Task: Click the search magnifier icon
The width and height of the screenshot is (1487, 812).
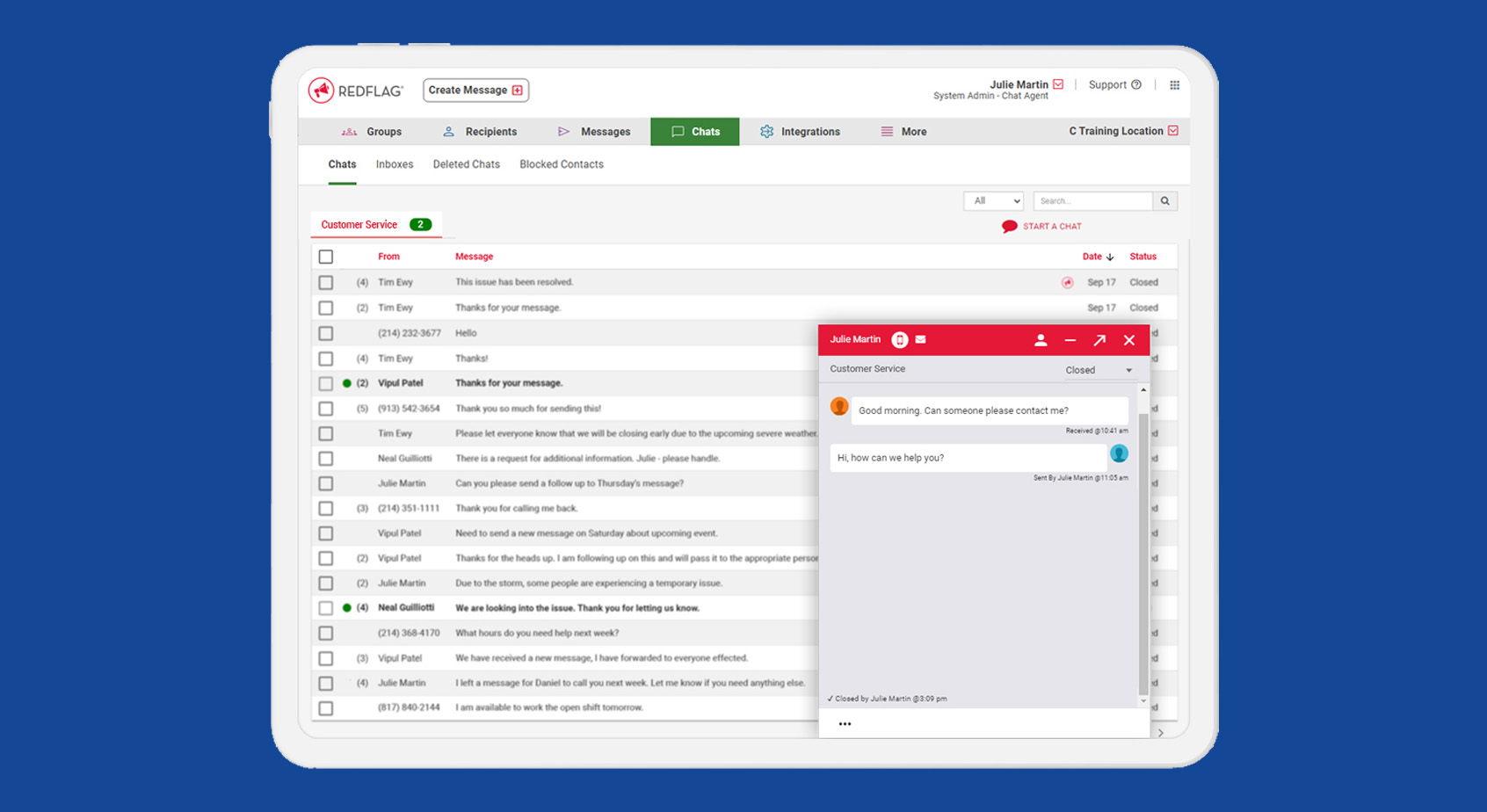Action: 1164,200
